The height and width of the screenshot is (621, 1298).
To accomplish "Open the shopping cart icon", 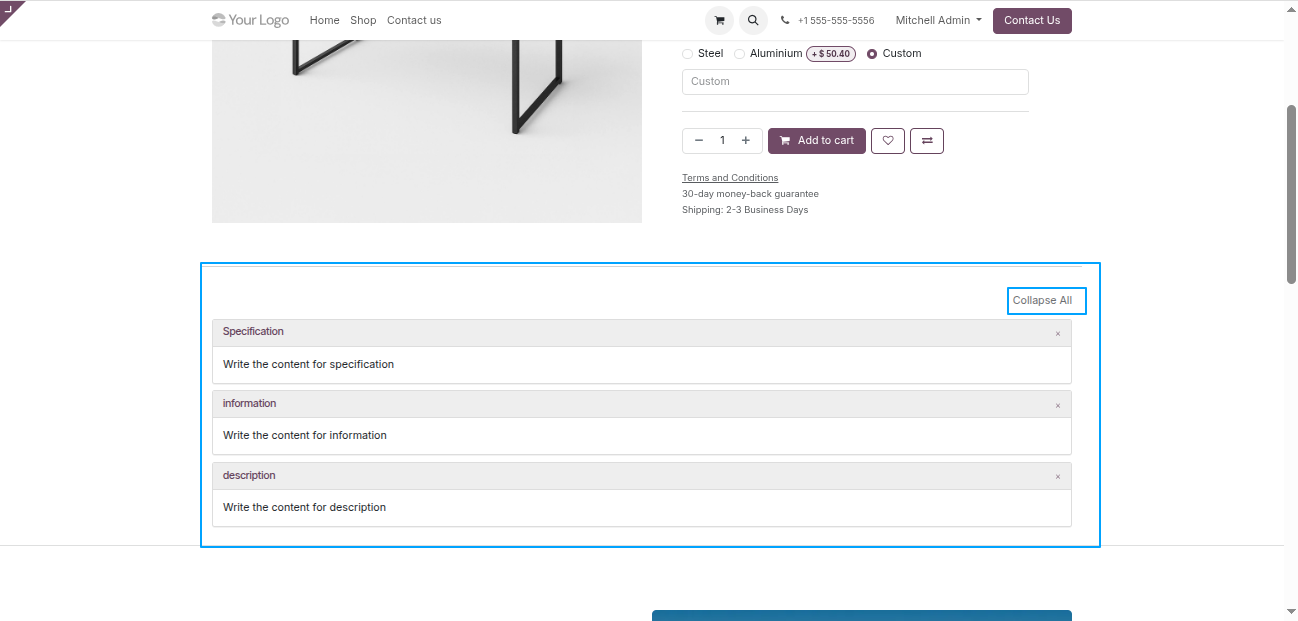I will tap(719, 20).
